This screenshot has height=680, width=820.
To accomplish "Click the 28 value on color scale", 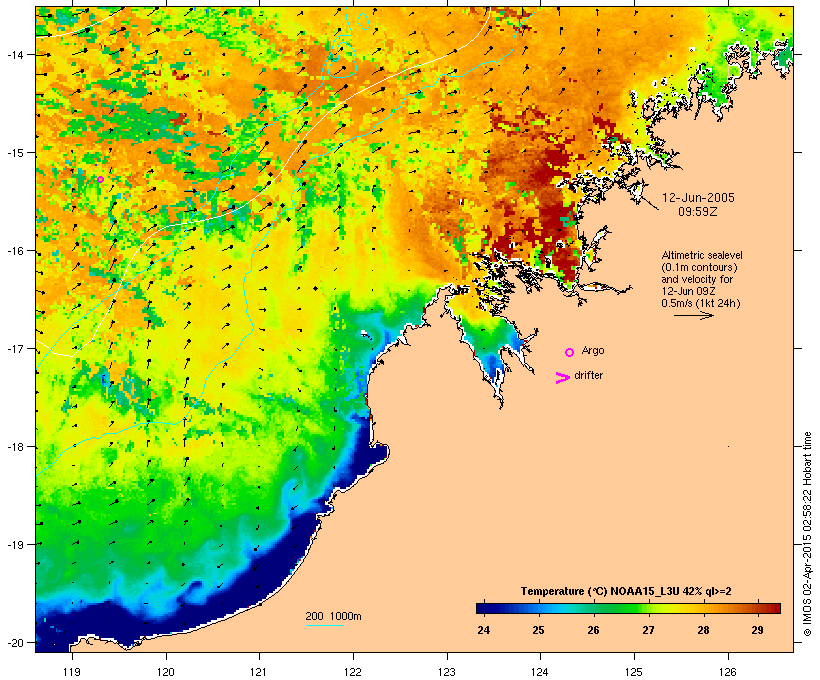I will click(703, 630).
